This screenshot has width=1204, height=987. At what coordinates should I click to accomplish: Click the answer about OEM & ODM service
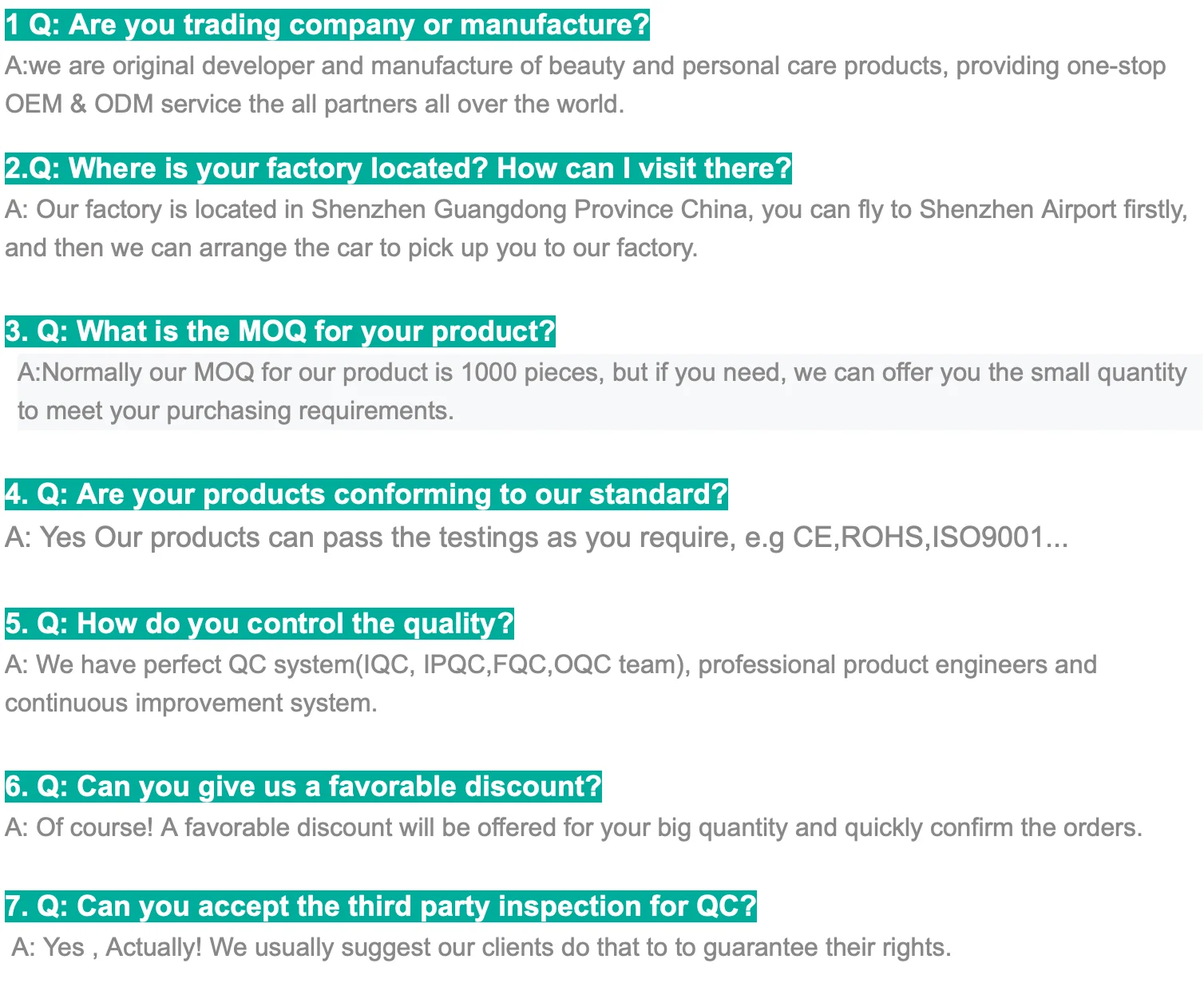[x=315, y=104]
